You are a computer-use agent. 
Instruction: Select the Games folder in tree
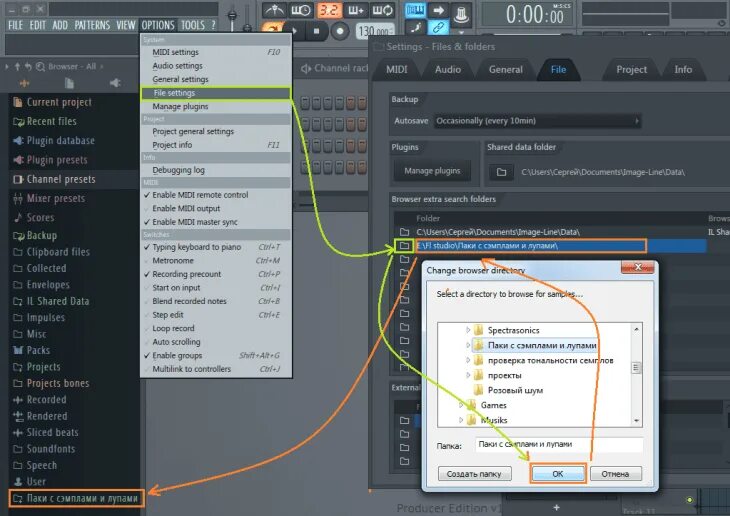point(493,405)
